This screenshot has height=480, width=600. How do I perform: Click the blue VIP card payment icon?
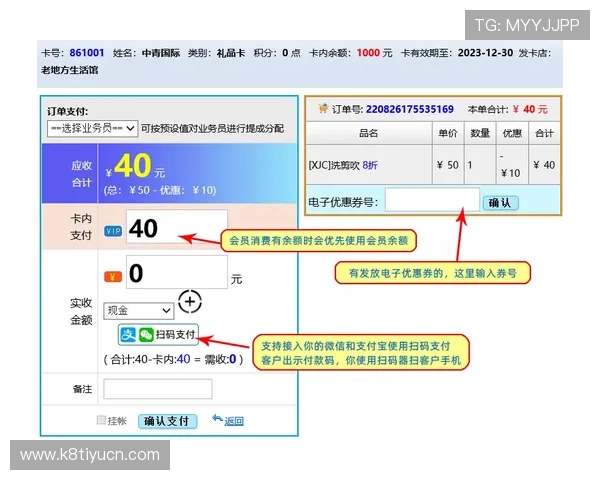[x=113, y=231]
